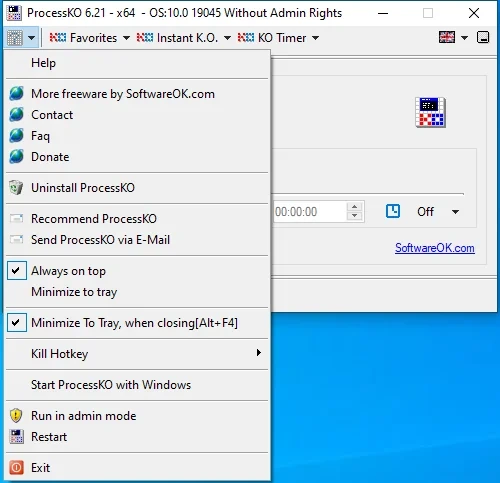Screen dimensions: 500x483
Task: Click the Restart ProcessKO icon
Action: [x=16, y=437]
